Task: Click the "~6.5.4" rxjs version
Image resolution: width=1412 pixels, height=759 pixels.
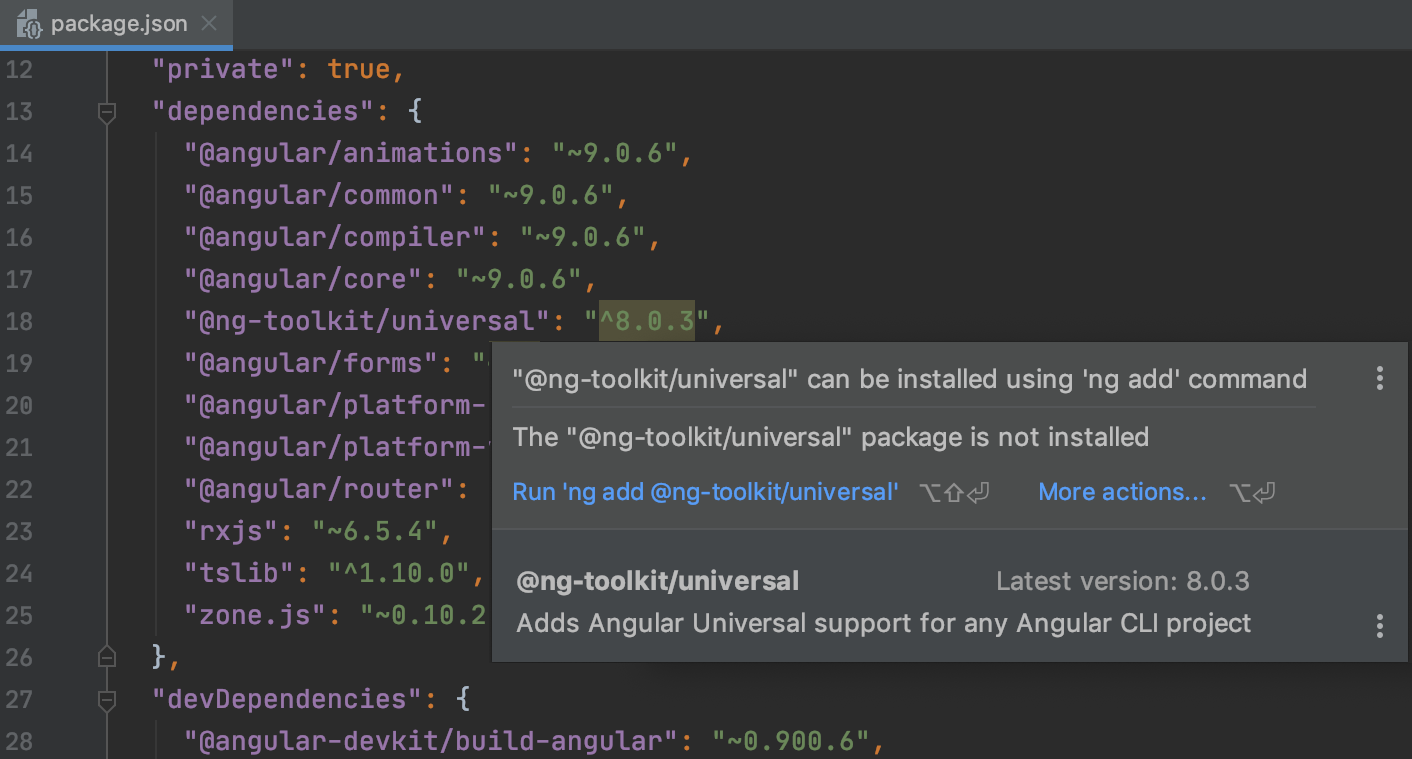Action: tap(375, 531)
